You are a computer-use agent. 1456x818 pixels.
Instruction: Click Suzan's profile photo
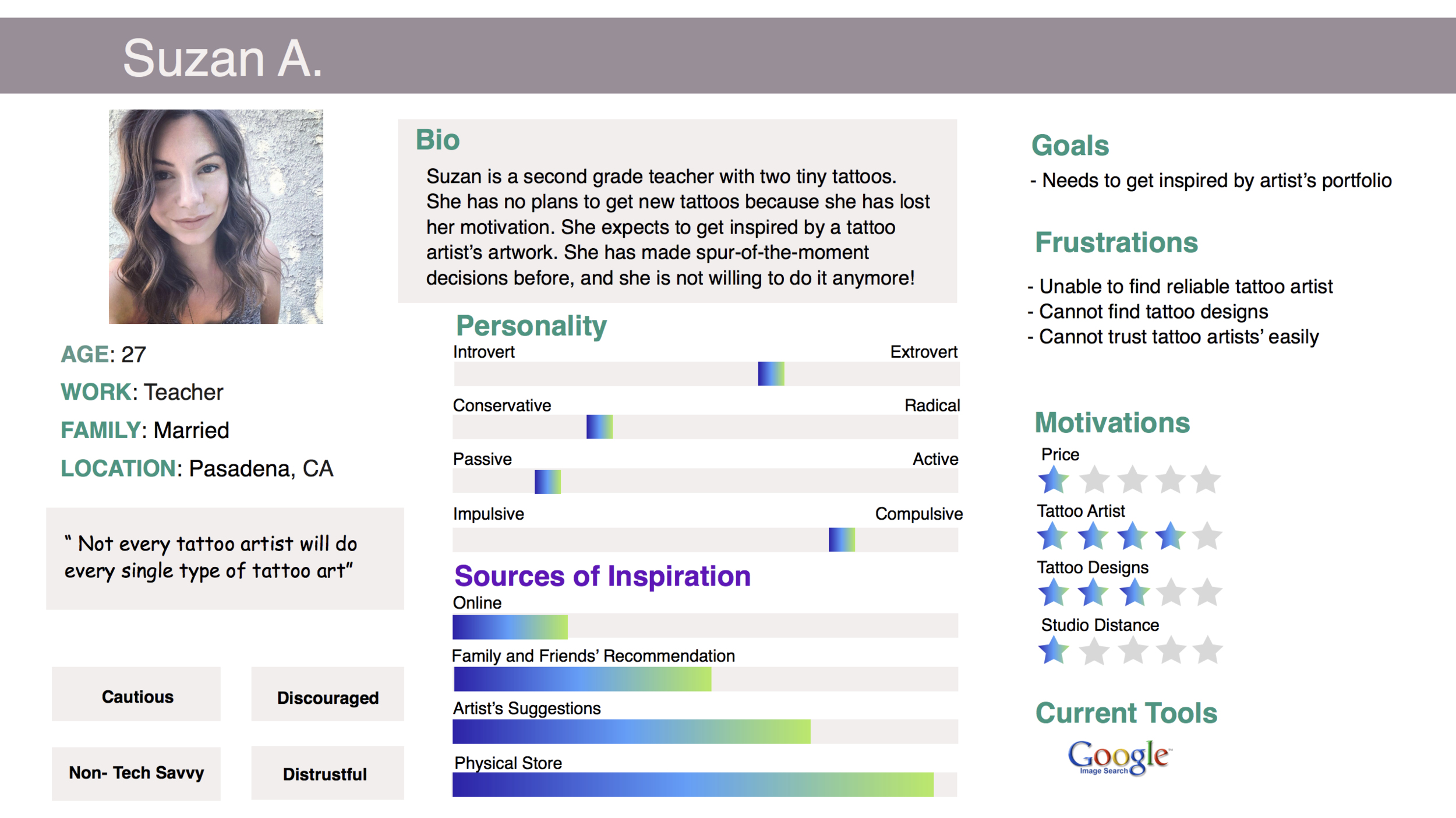(x=216, y=217)
